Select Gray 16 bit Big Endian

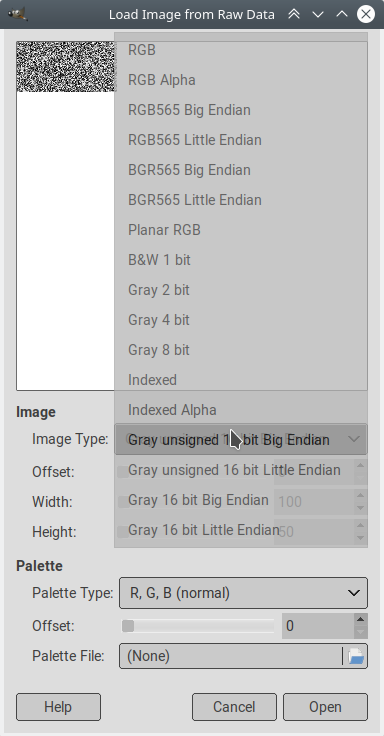[240, 500]
